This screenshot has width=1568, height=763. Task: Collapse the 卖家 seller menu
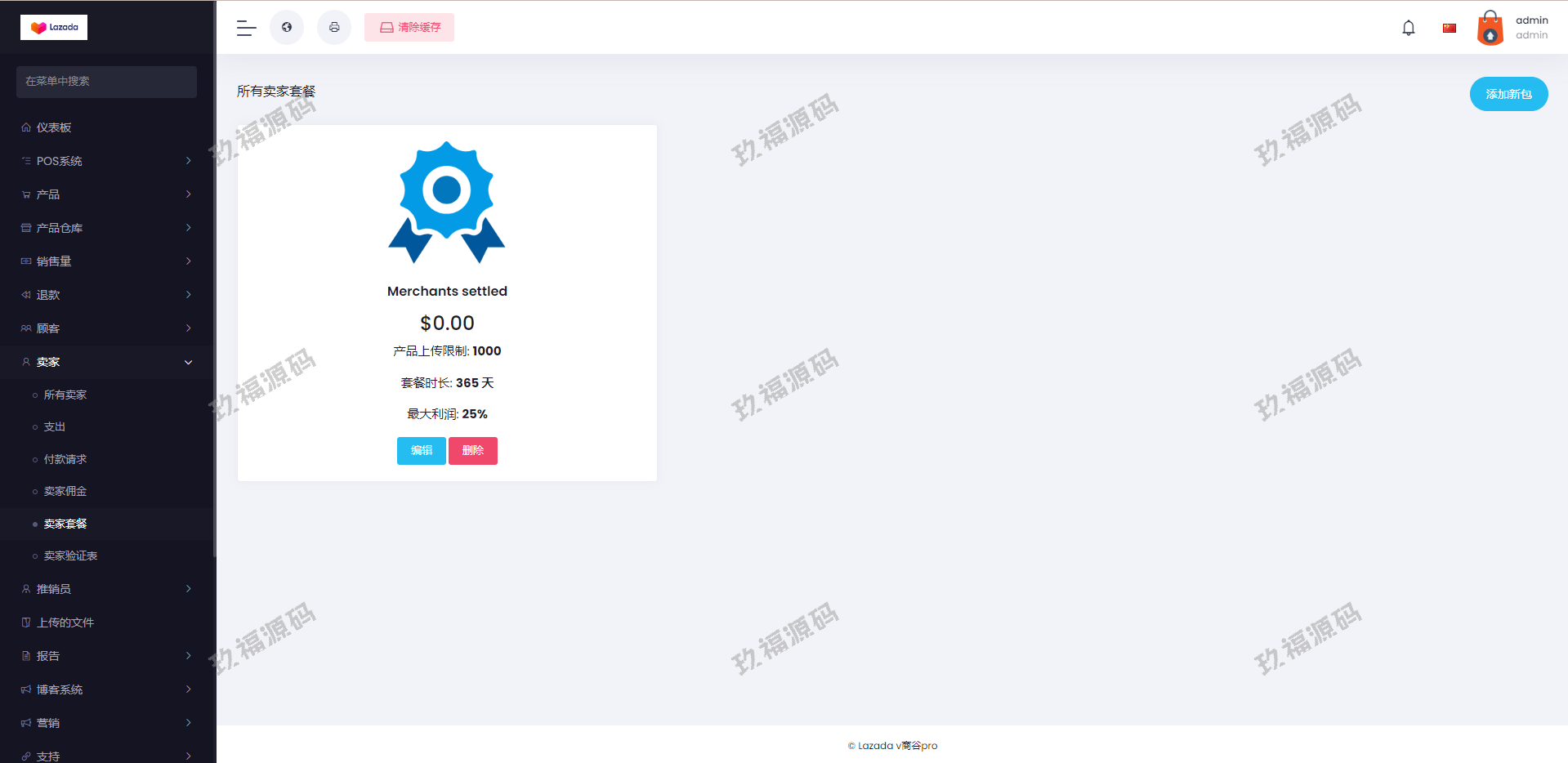pos(106,362)
